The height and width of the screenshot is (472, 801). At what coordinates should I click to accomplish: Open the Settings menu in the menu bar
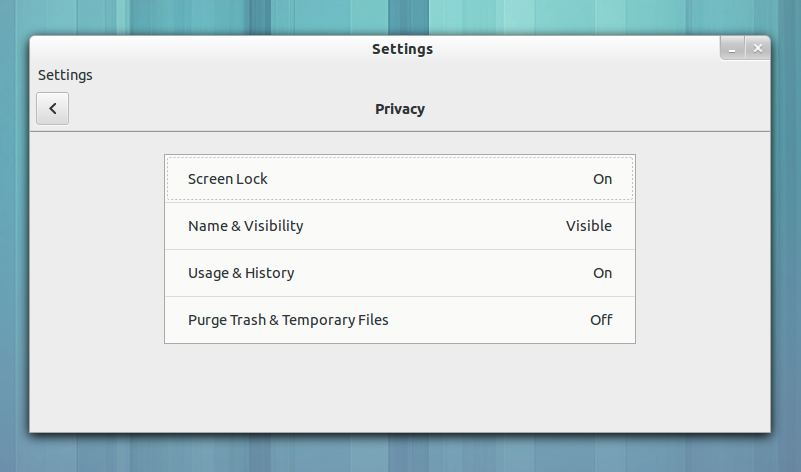pos(65,75)
